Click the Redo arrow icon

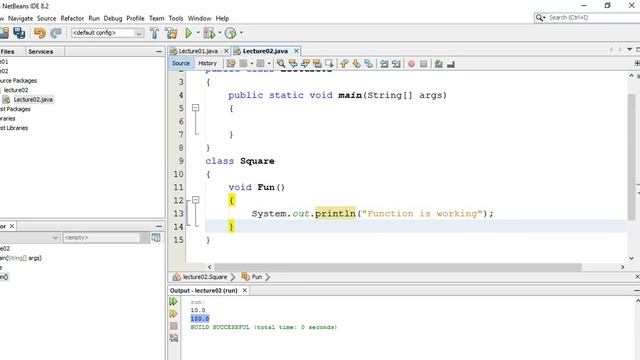point(56,33)
